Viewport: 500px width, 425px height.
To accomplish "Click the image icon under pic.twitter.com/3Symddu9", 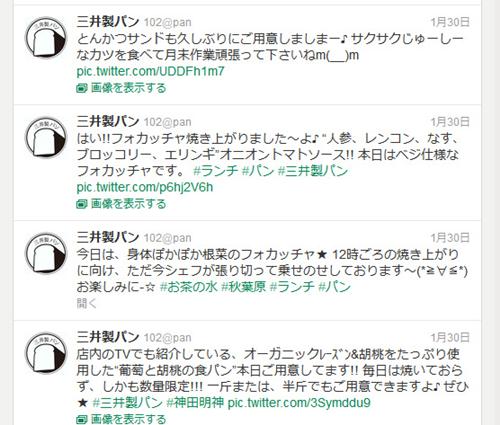I will click(82, 419).
